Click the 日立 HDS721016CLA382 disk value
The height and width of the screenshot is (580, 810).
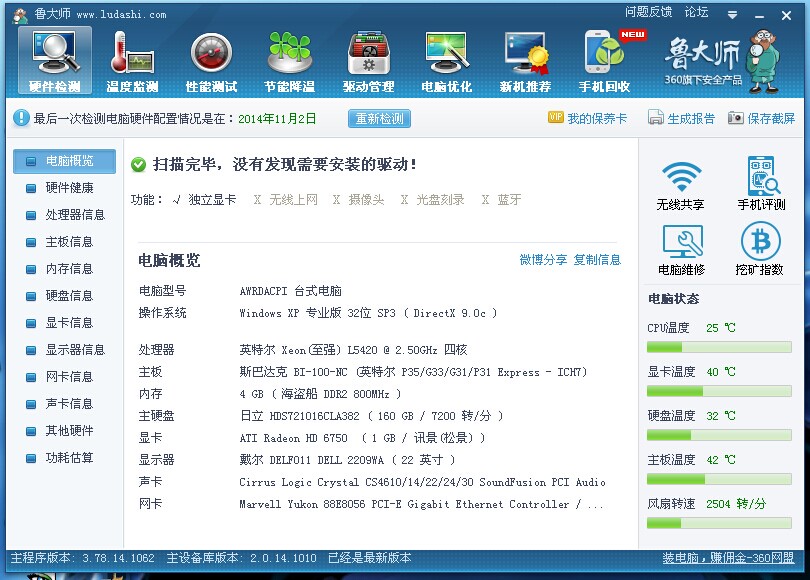coord(371,416)
